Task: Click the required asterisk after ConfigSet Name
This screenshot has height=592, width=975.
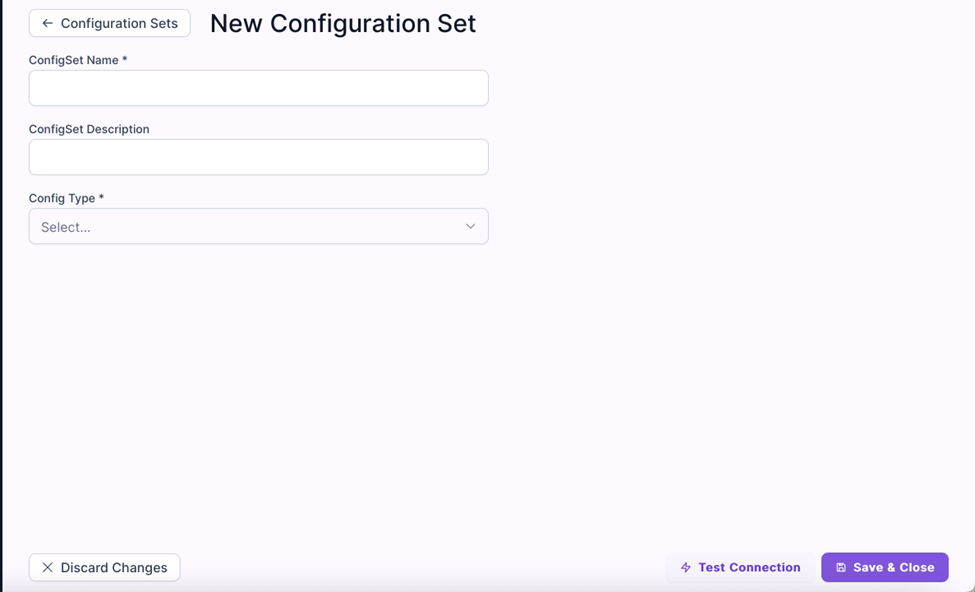Action: pos(124,59)
